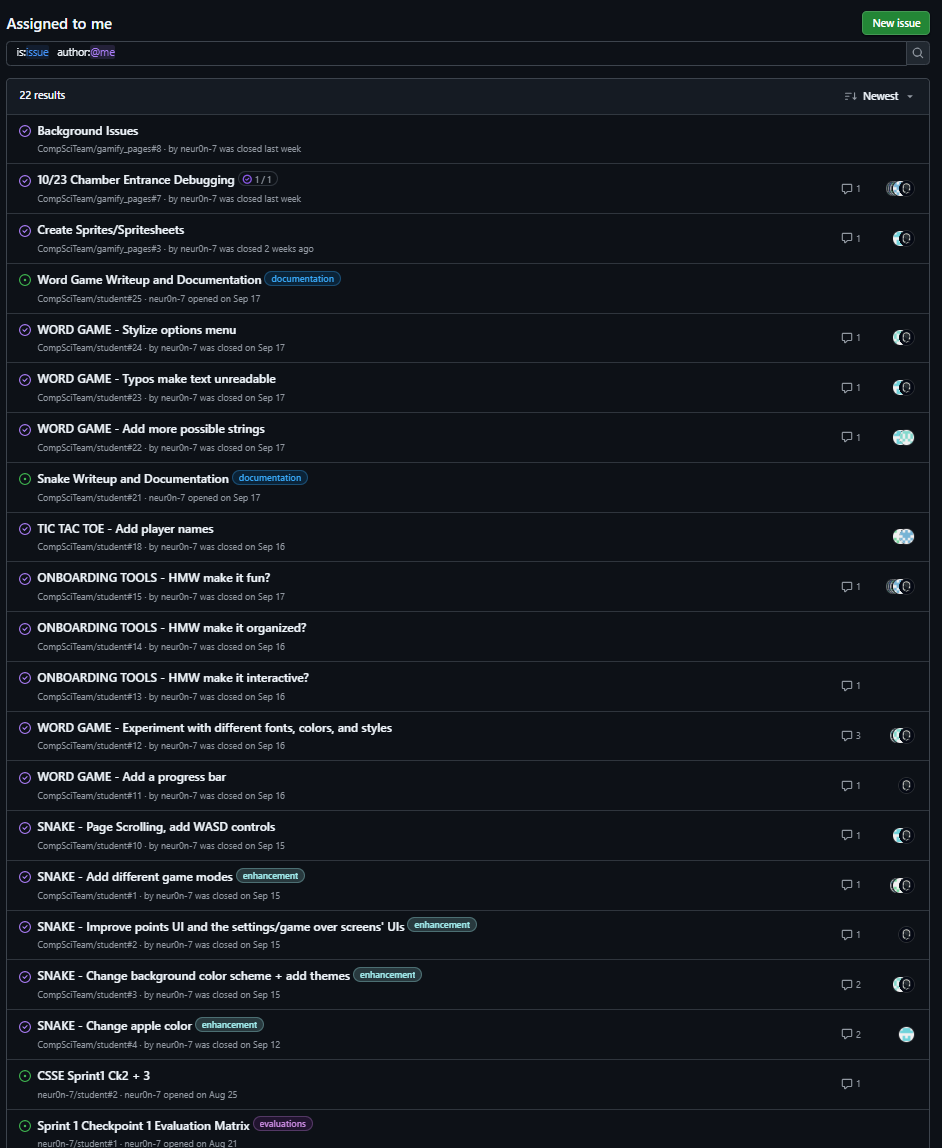Click enhancement label on Add different game modes
Viewport: 942px width, 1148px height.
270,876
